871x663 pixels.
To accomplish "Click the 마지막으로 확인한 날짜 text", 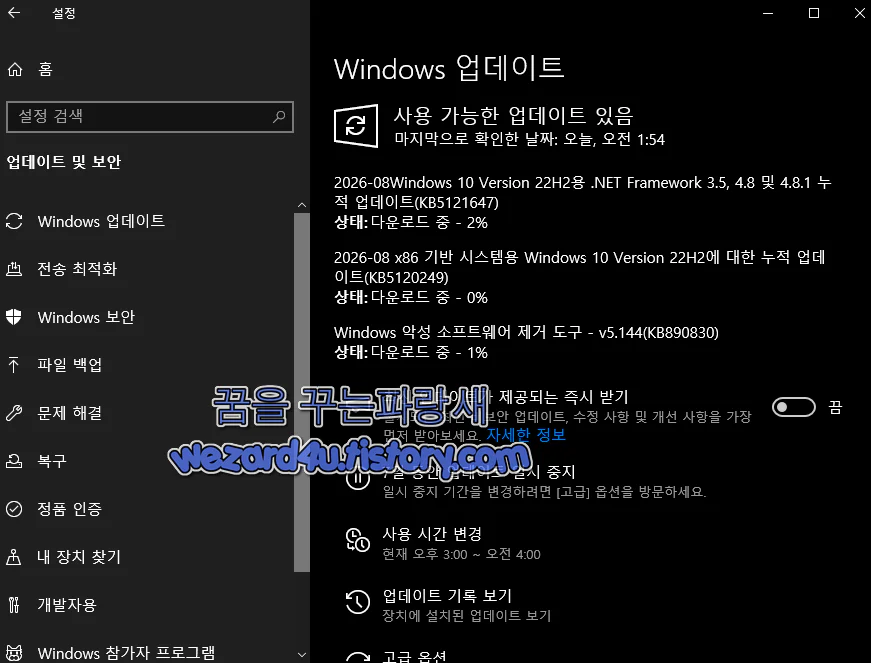I will pyautogui.click(x=529, y=139).
